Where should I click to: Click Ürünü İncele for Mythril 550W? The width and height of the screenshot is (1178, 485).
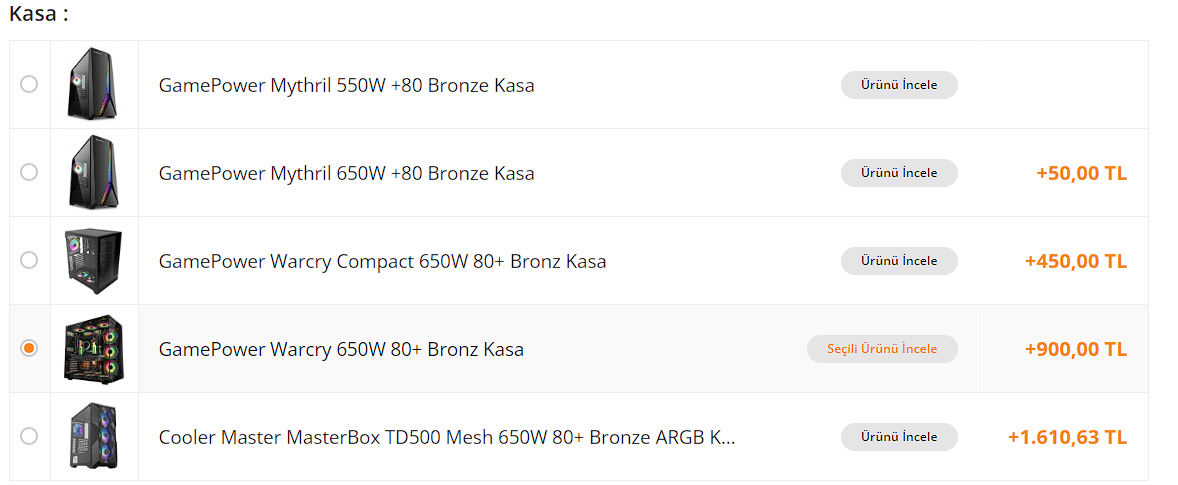899,85
